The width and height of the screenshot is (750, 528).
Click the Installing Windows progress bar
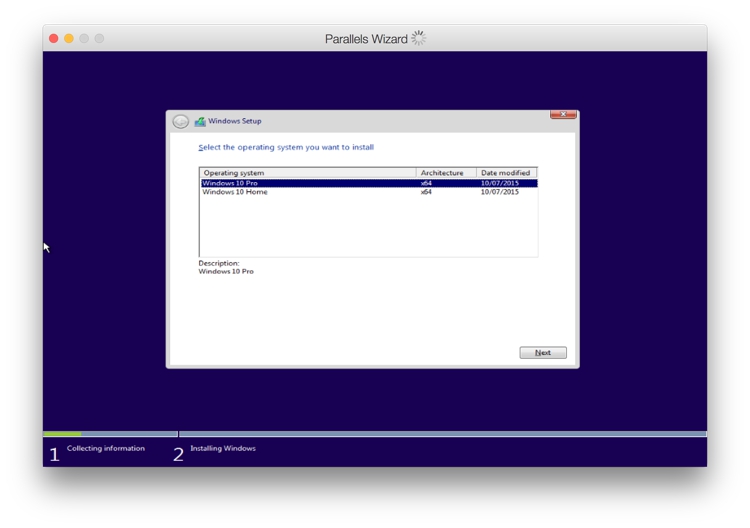(x=443, y=434)
